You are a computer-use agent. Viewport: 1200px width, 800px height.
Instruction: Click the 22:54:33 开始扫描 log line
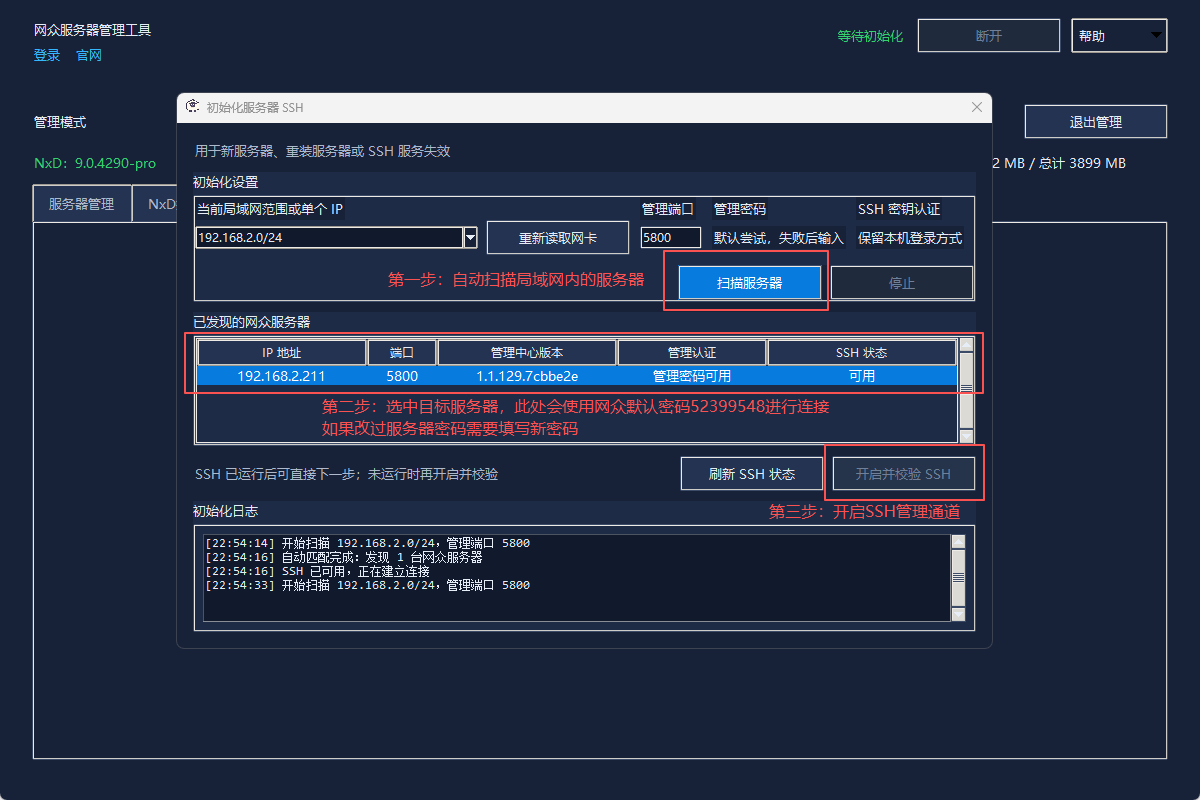(x=367, y=585)
